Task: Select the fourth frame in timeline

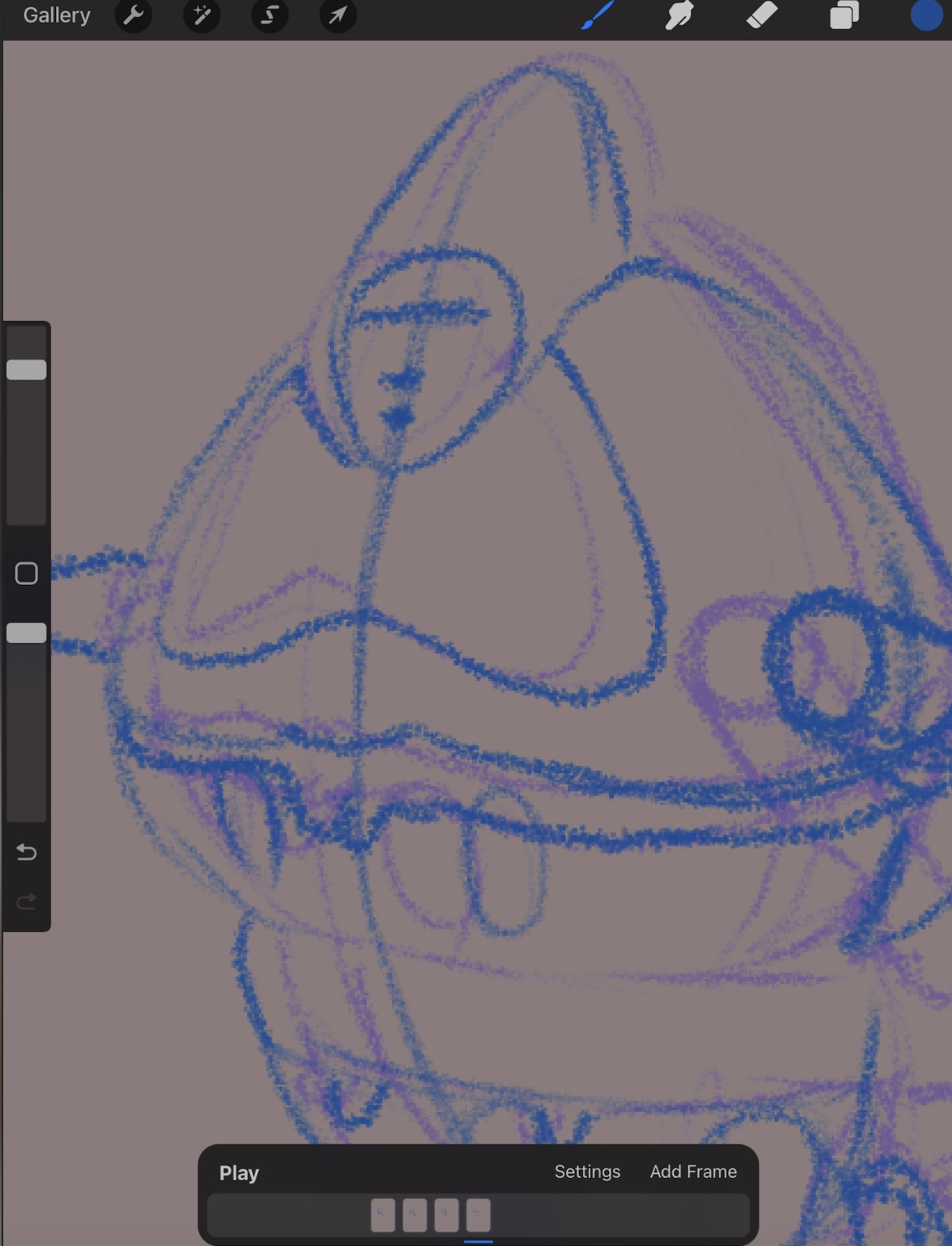Action: pyautogui.click(x=478, y=1215)
